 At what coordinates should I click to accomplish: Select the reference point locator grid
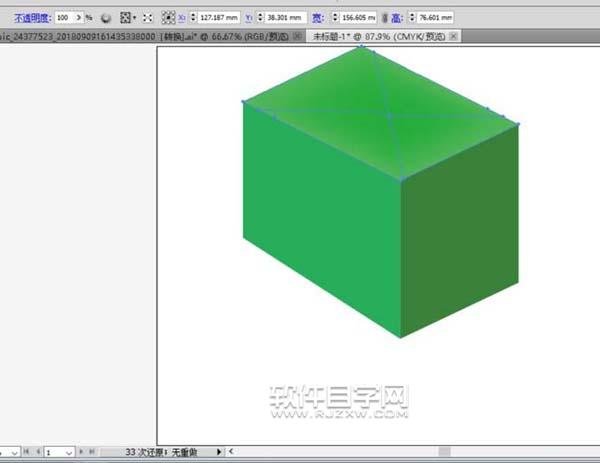click(168, 18)
